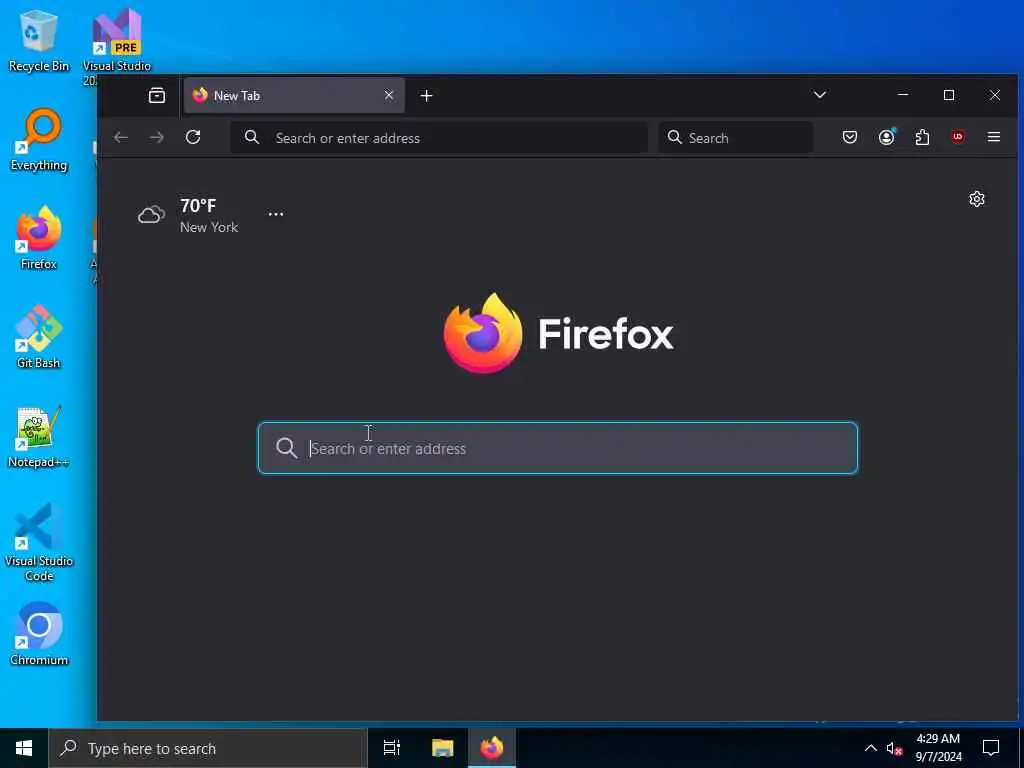This screenshot has width=1024, height=768.
Task: Open a new tab with the plus button
Action: pos(426,96)
